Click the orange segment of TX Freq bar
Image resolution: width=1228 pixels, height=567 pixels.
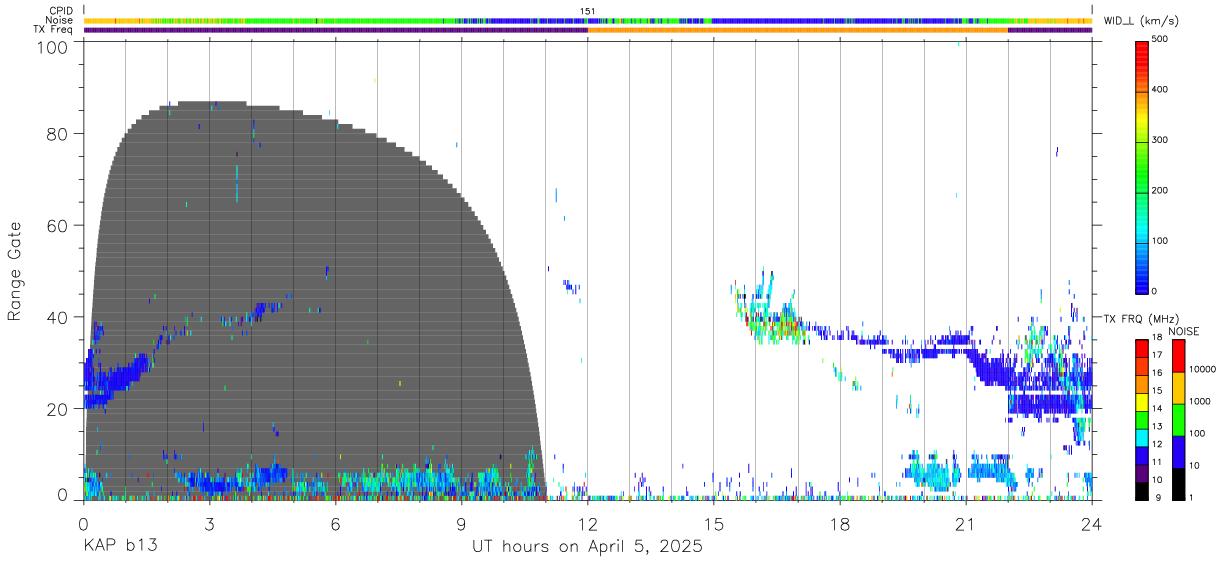[798, 30]
